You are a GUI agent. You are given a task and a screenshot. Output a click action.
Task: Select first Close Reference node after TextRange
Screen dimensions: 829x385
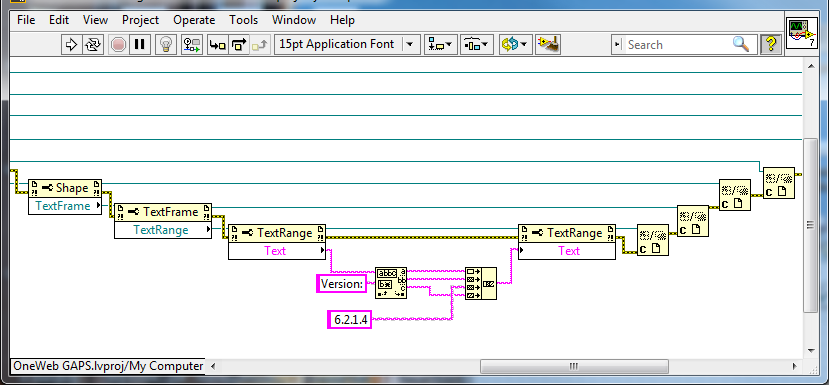[653, 240]
